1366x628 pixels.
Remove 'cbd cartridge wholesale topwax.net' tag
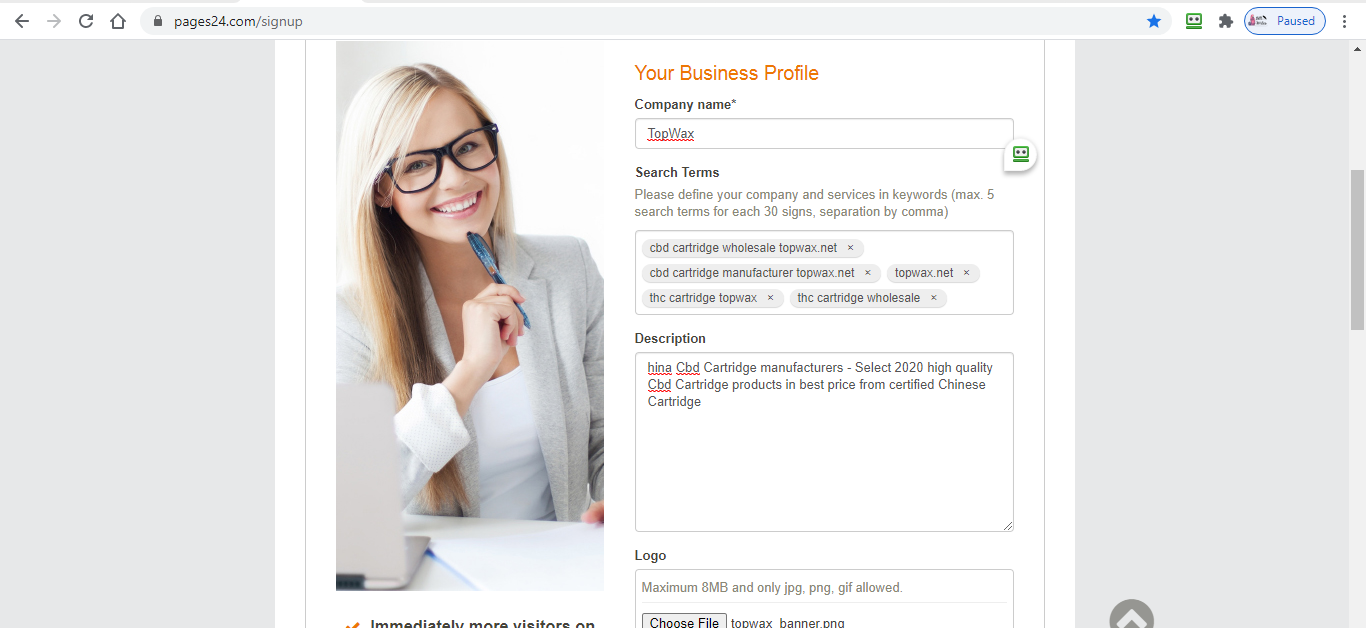pyautogui.click(x=851, y=248)
